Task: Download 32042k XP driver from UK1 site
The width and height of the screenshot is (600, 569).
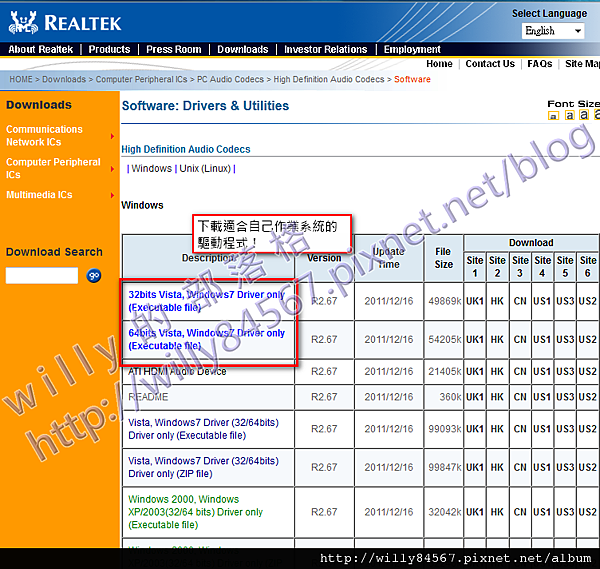Action: pos(475,512)
